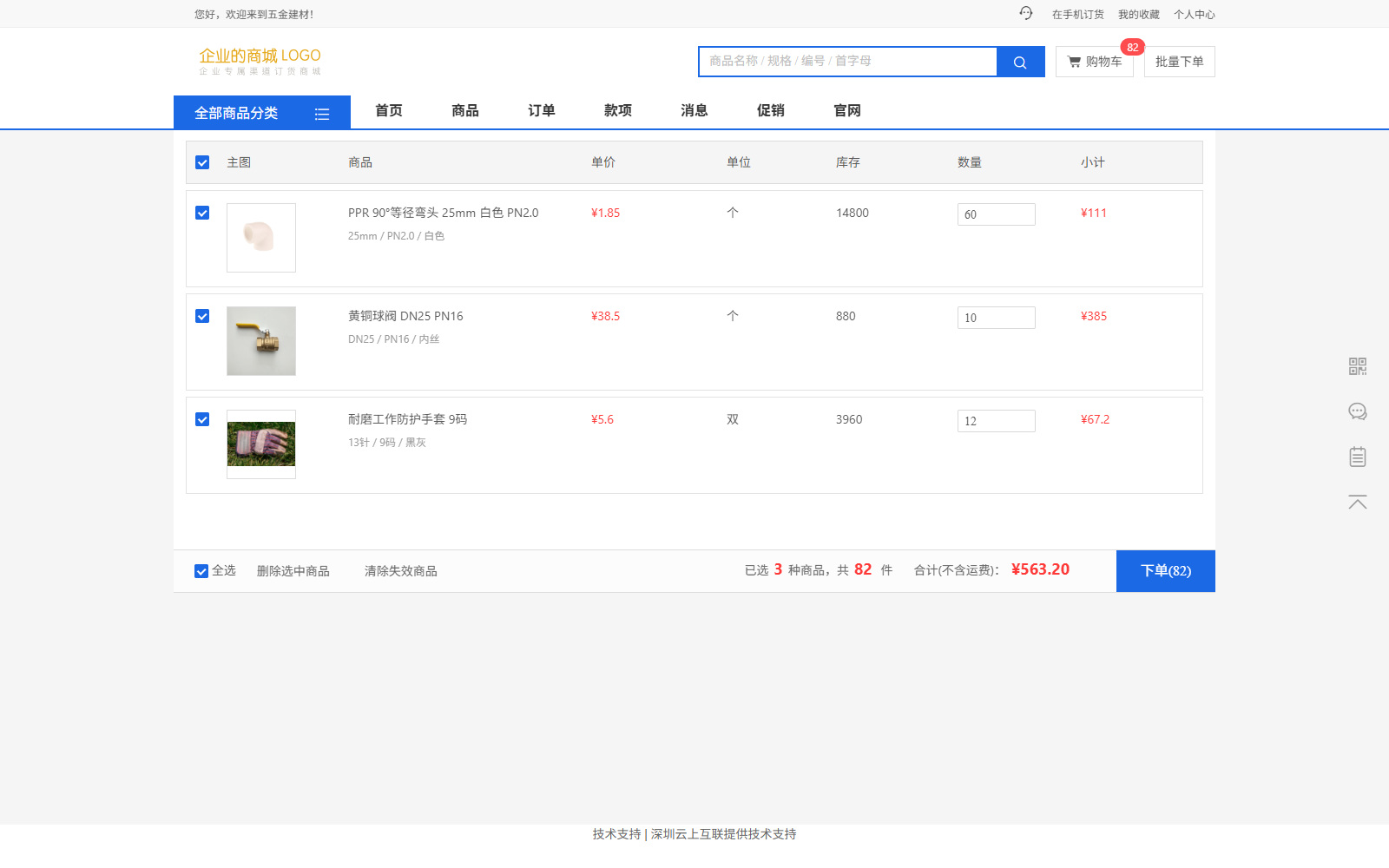The width and height of the screenshot is (1389, 868).
Task: Open the 官网 navigation tab
Action: (x=847, y=110)
